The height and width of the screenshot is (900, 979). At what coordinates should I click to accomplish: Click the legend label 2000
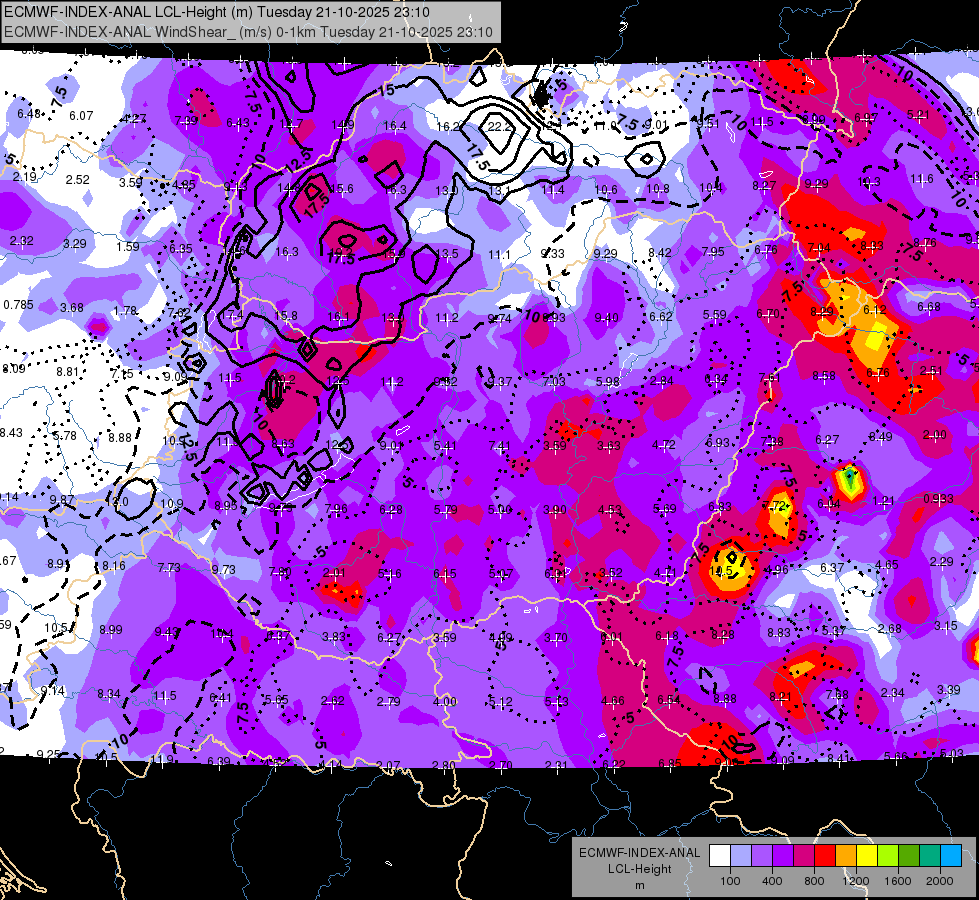click(x=940, y=881)
